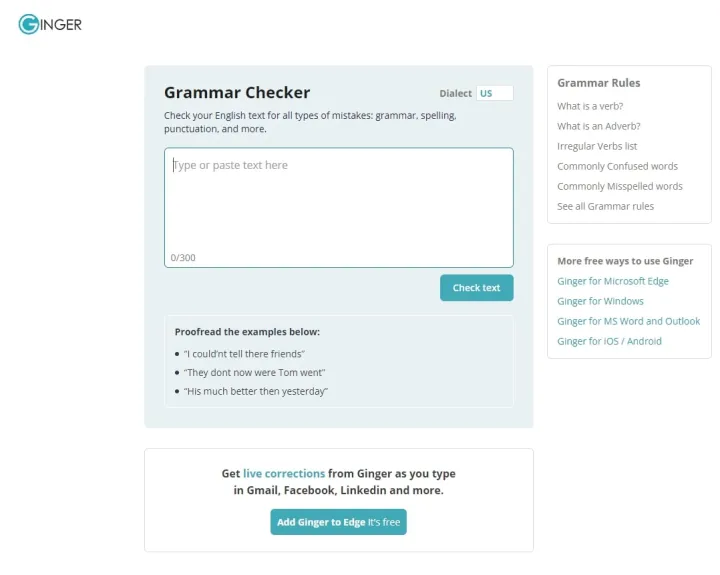Open the Dialect US dropdown
This screenshot has width=720, height=575.
pos(495,93)
